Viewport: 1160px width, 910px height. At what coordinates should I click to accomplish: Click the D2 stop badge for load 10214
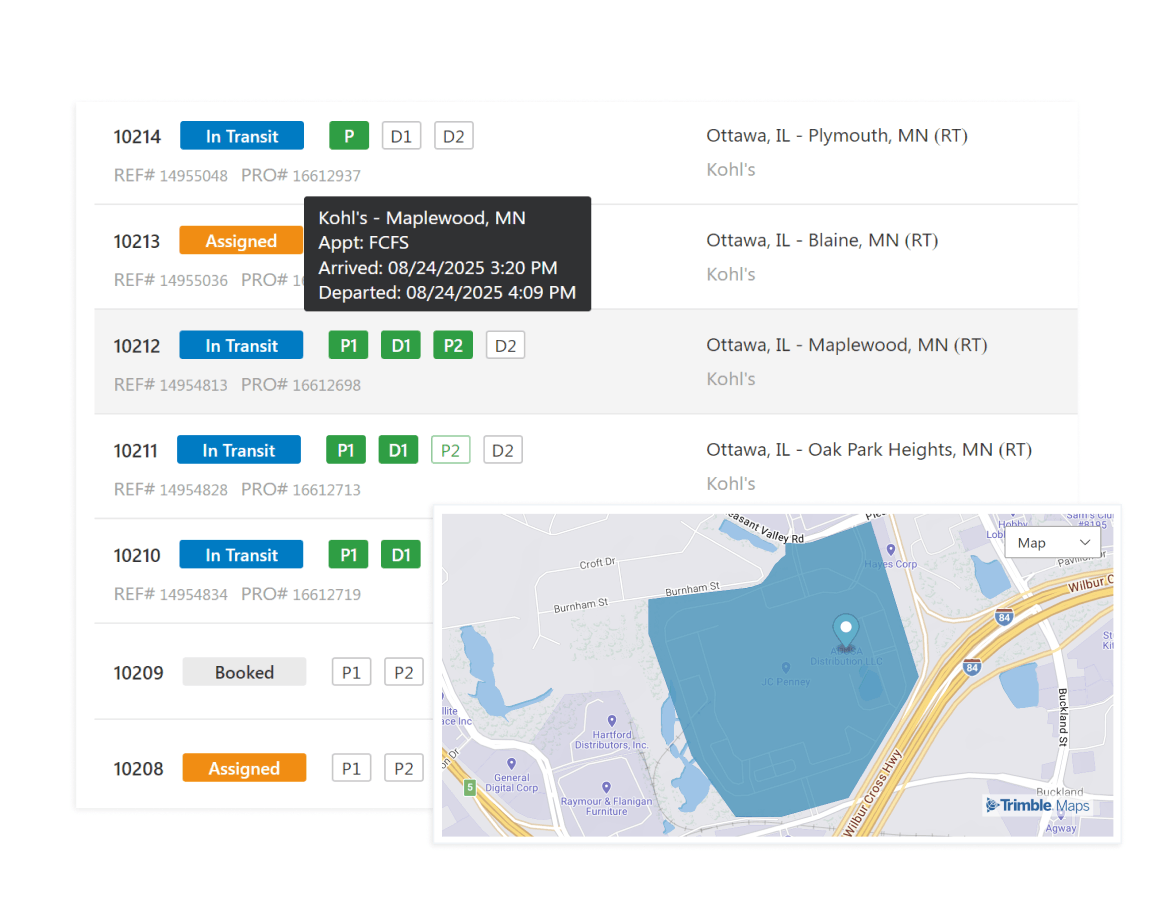[453, 136]
